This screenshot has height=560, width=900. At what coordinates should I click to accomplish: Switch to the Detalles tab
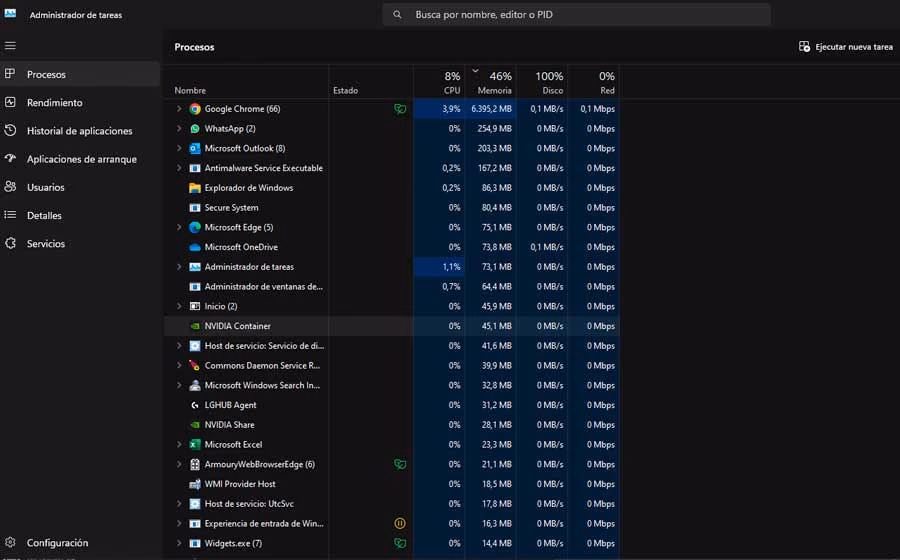coord(80,215)
